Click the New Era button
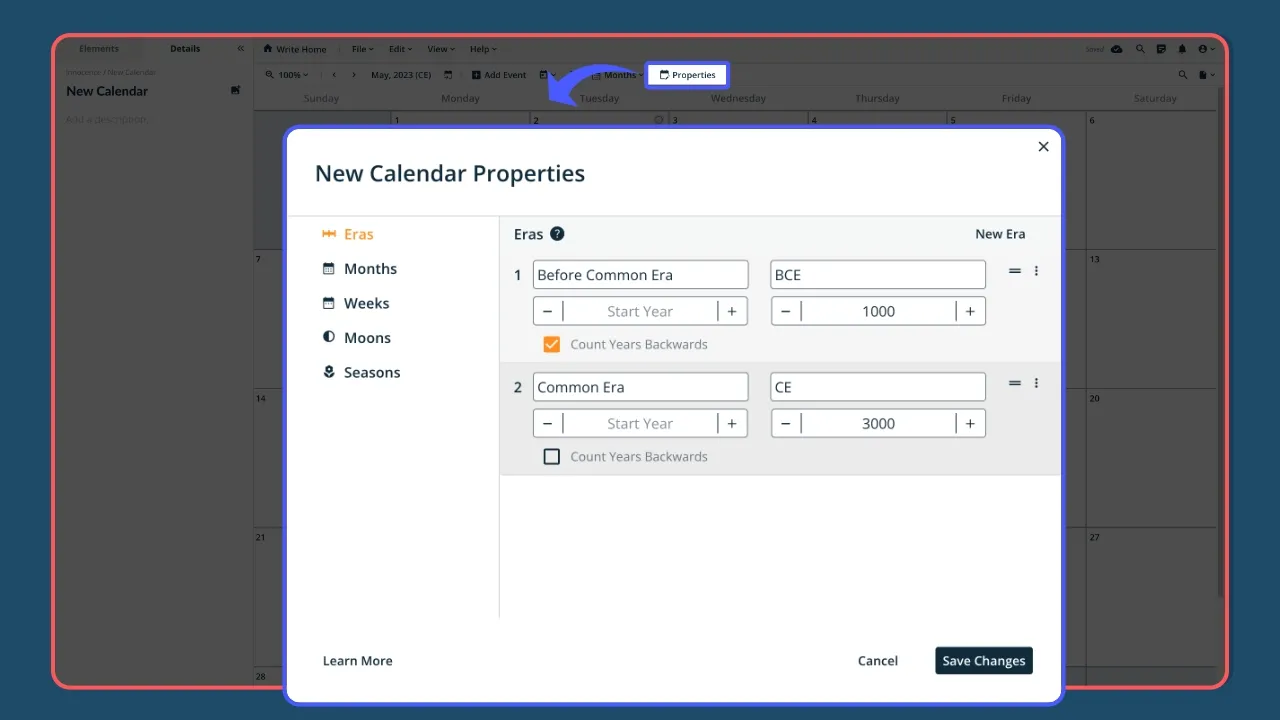 pos(1000,234)
